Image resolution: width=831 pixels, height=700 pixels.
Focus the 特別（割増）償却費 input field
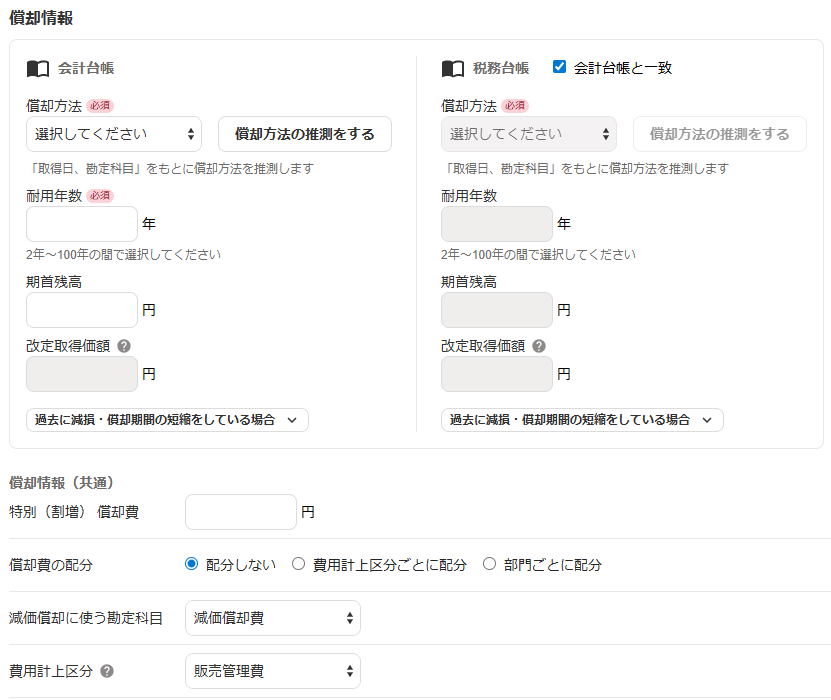pos(241,512)
